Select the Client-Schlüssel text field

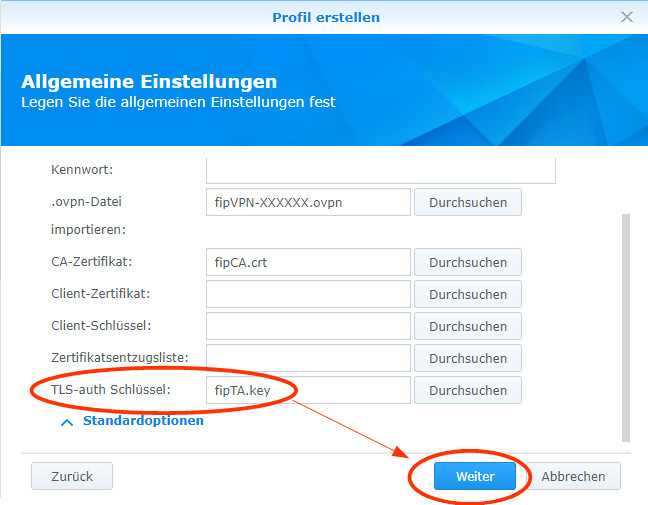click(x=308, y=326)
